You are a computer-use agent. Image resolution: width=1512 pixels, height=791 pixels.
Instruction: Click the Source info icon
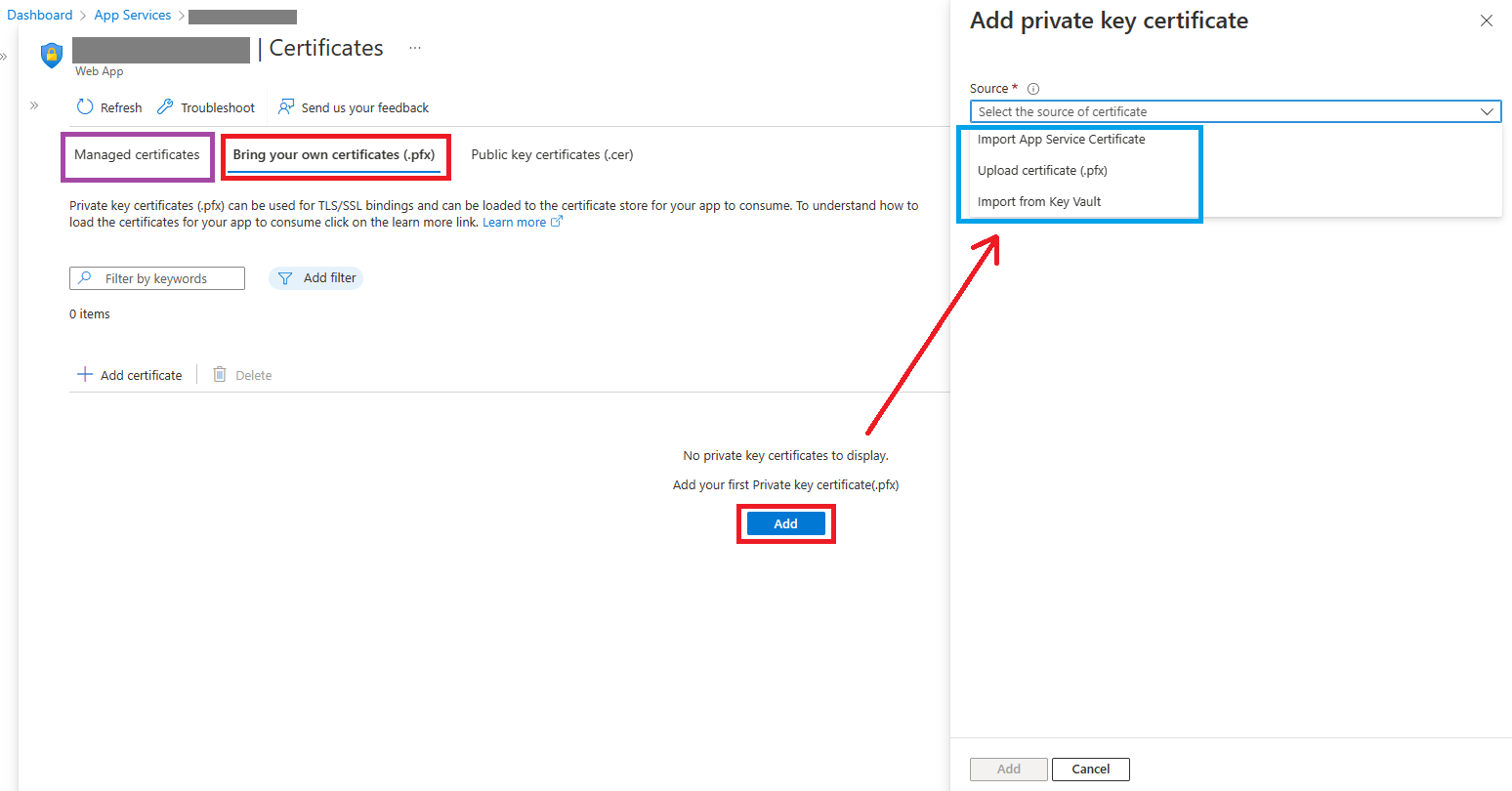point(1033,89)
